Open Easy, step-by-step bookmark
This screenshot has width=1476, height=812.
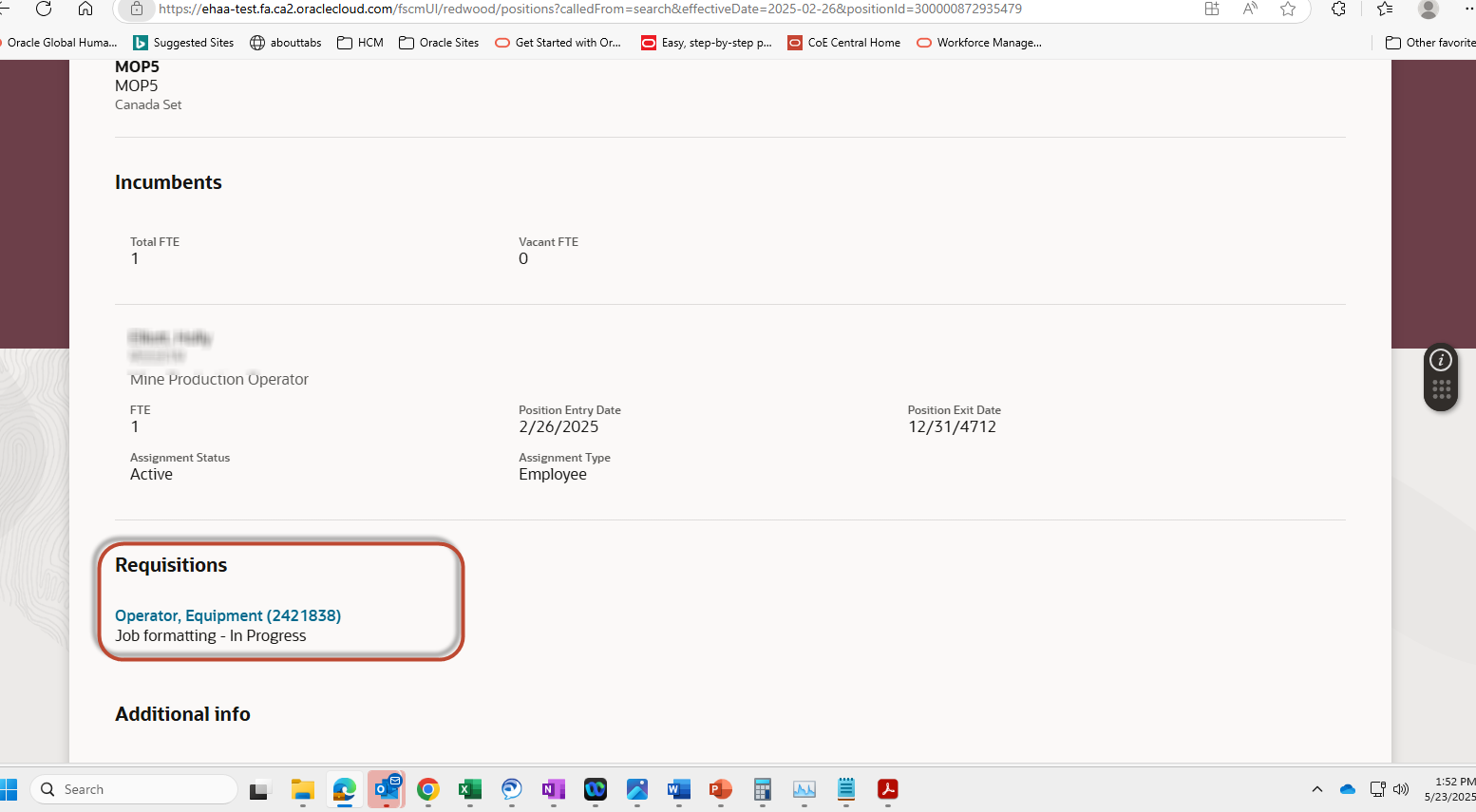pyautogui.click(x=707, y=43)
